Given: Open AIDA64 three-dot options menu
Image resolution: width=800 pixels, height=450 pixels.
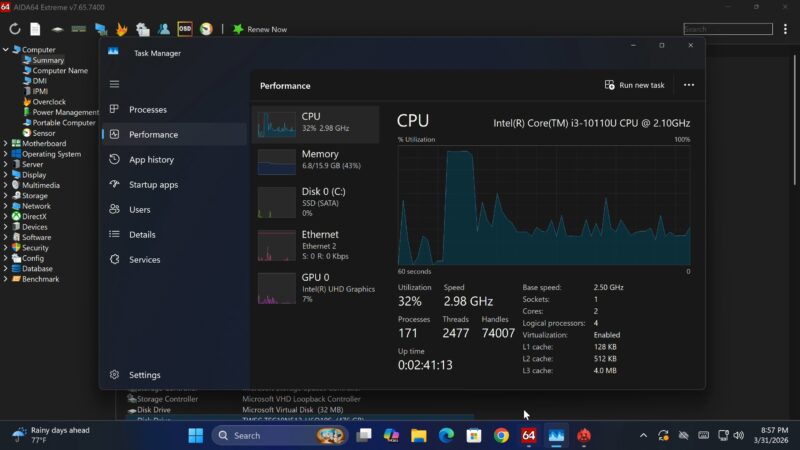Looking at the screenshot, I should click(x=785, y=29).
